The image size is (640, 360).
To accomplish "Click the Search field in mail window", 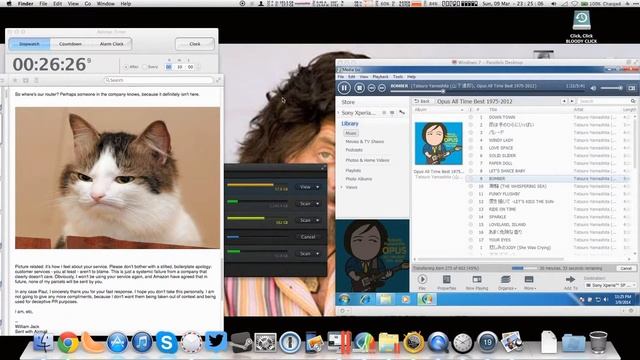I will click(158, 80).
